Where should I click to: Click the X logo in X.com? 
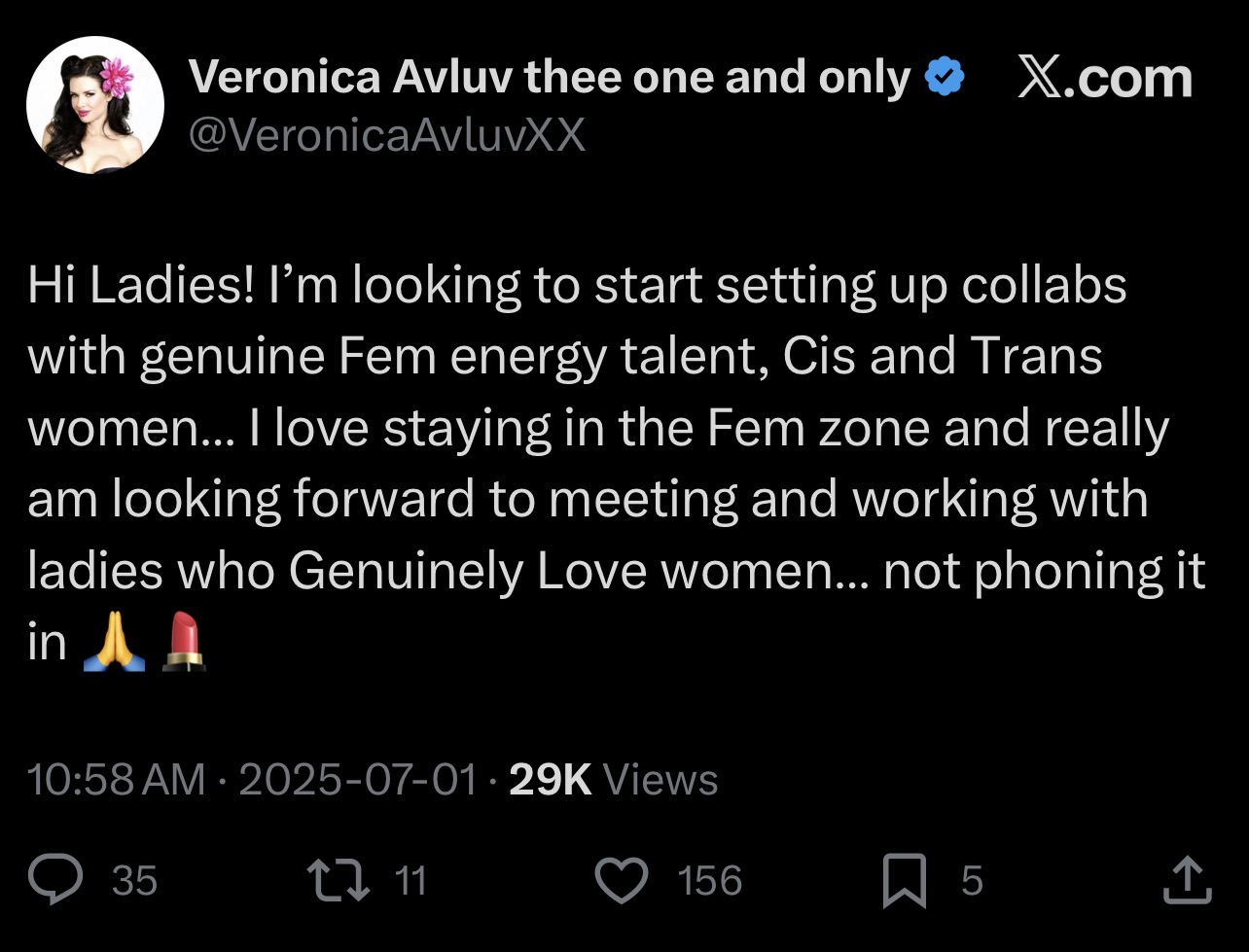[1042, 78]
